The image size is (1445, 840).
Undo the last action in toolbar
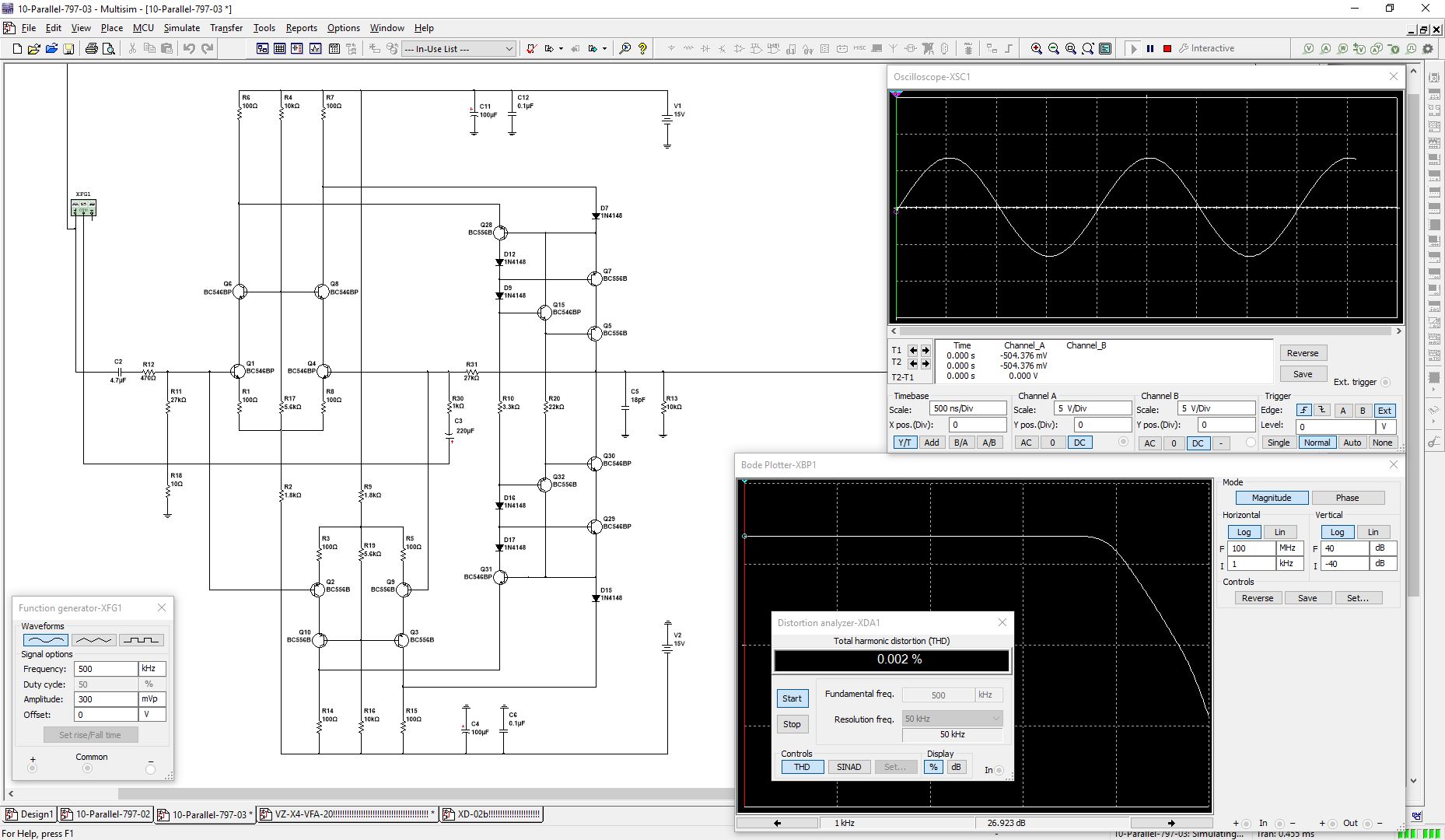tap(189, 48)
